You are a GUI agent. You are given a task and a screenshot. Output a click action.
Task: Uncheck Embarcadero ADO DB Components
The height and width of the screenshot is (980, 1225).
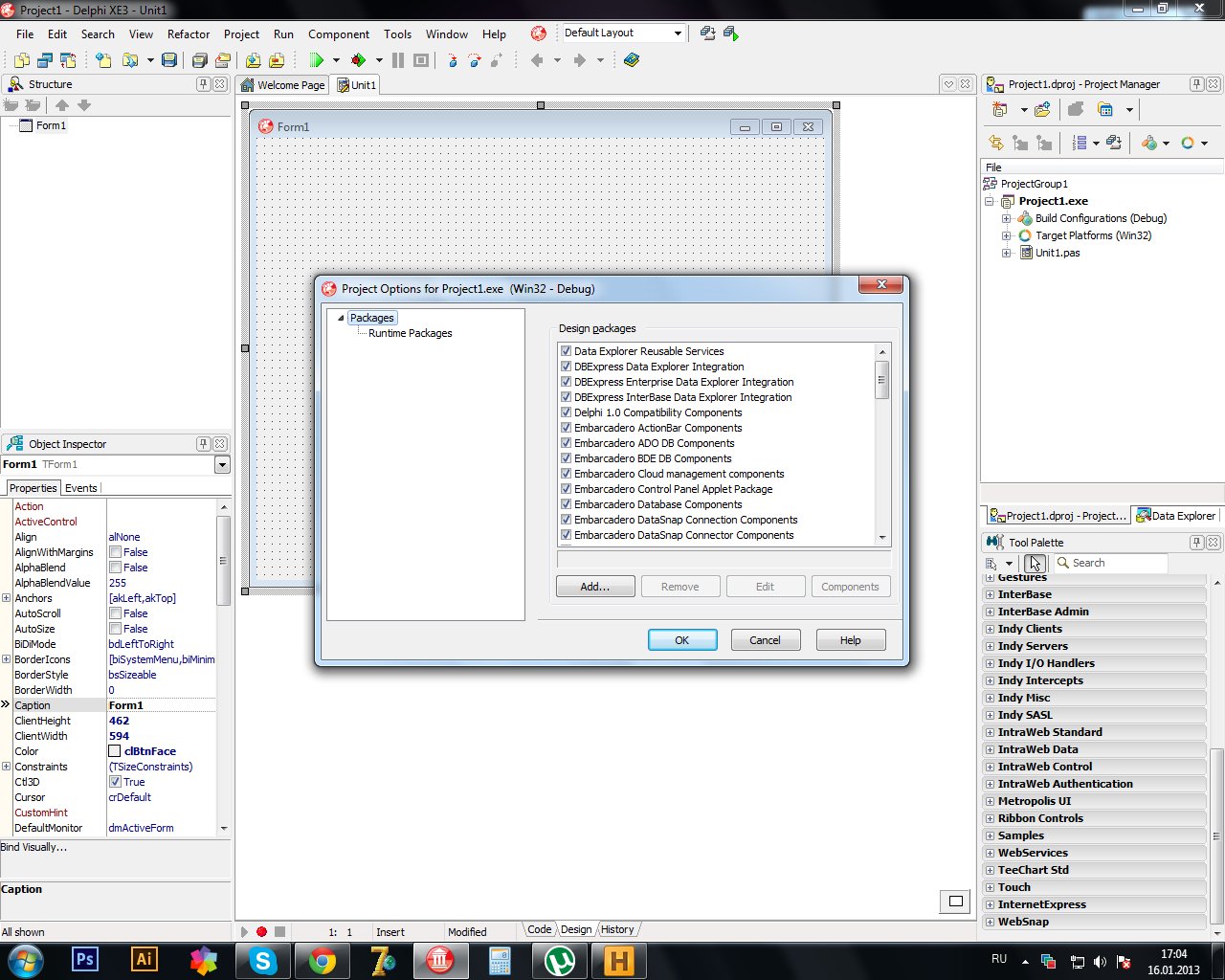tap(566, 443)
